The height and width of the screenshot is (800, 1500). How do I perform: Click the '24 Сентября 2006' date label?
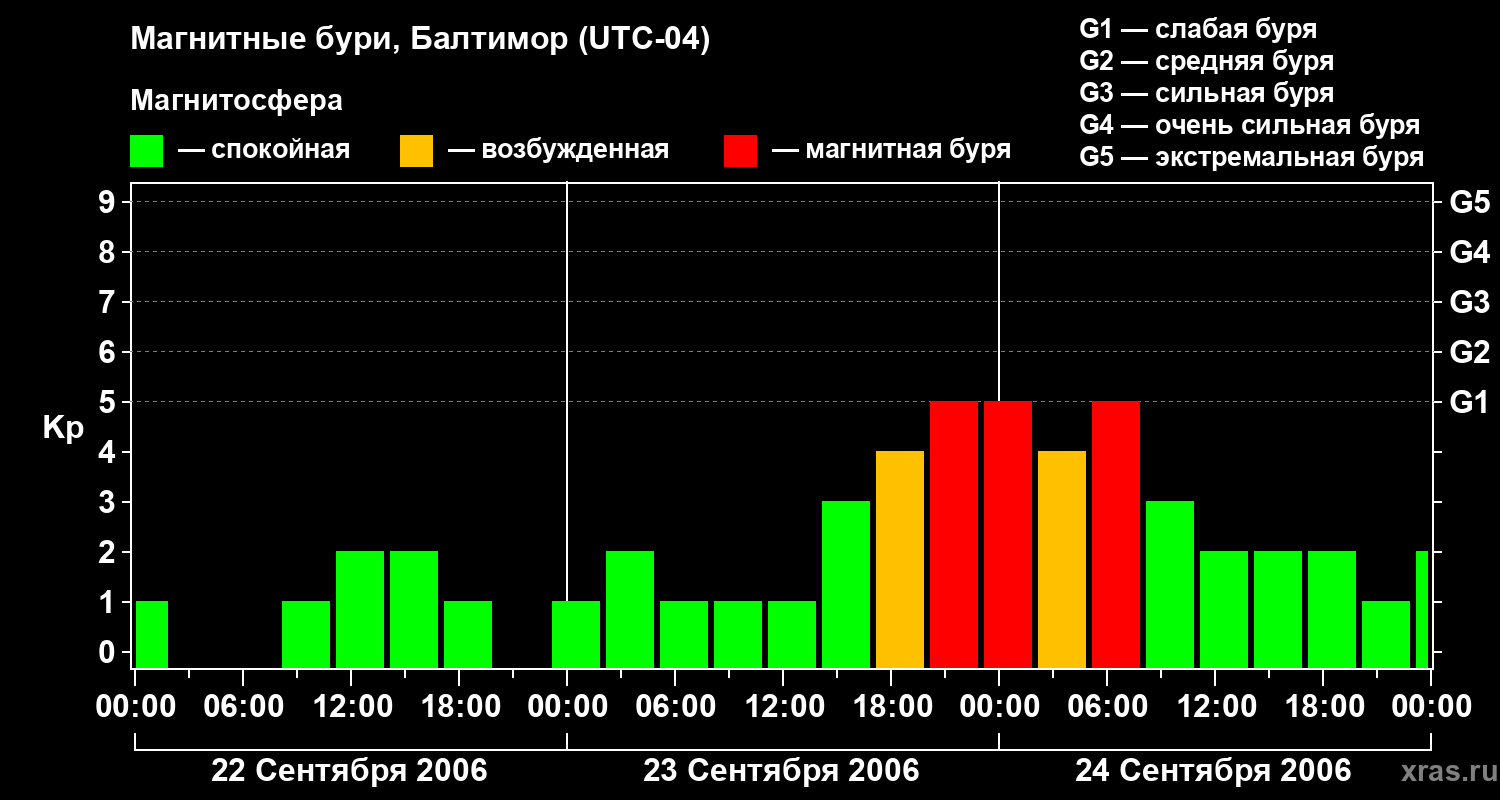pos(1213,771)
